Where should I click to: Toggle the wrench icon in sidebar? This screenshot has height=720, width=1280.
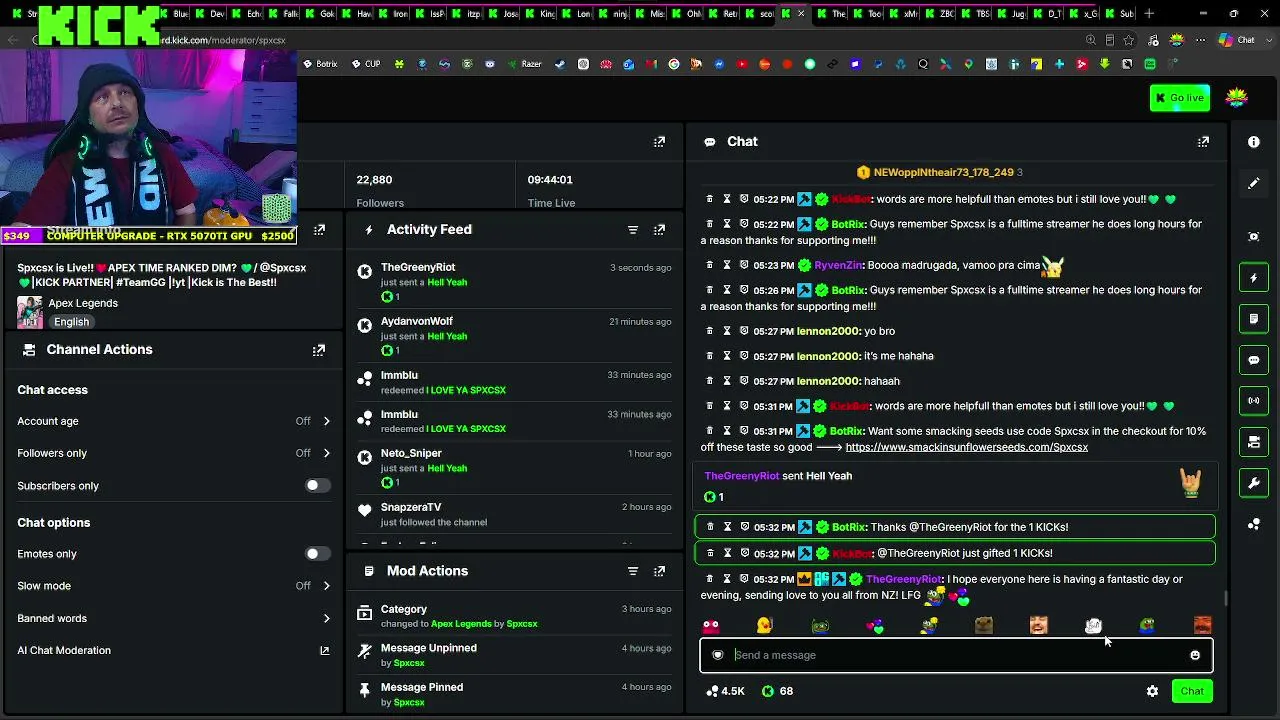click(x=1254, y=483)
